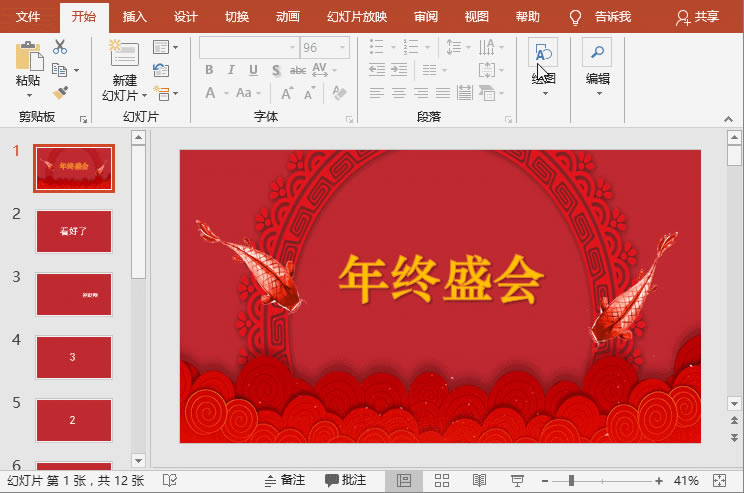Screen dimensions: 744x493
Task: Click the New Slide (新建幻灯片) icon
Action: 123,56
